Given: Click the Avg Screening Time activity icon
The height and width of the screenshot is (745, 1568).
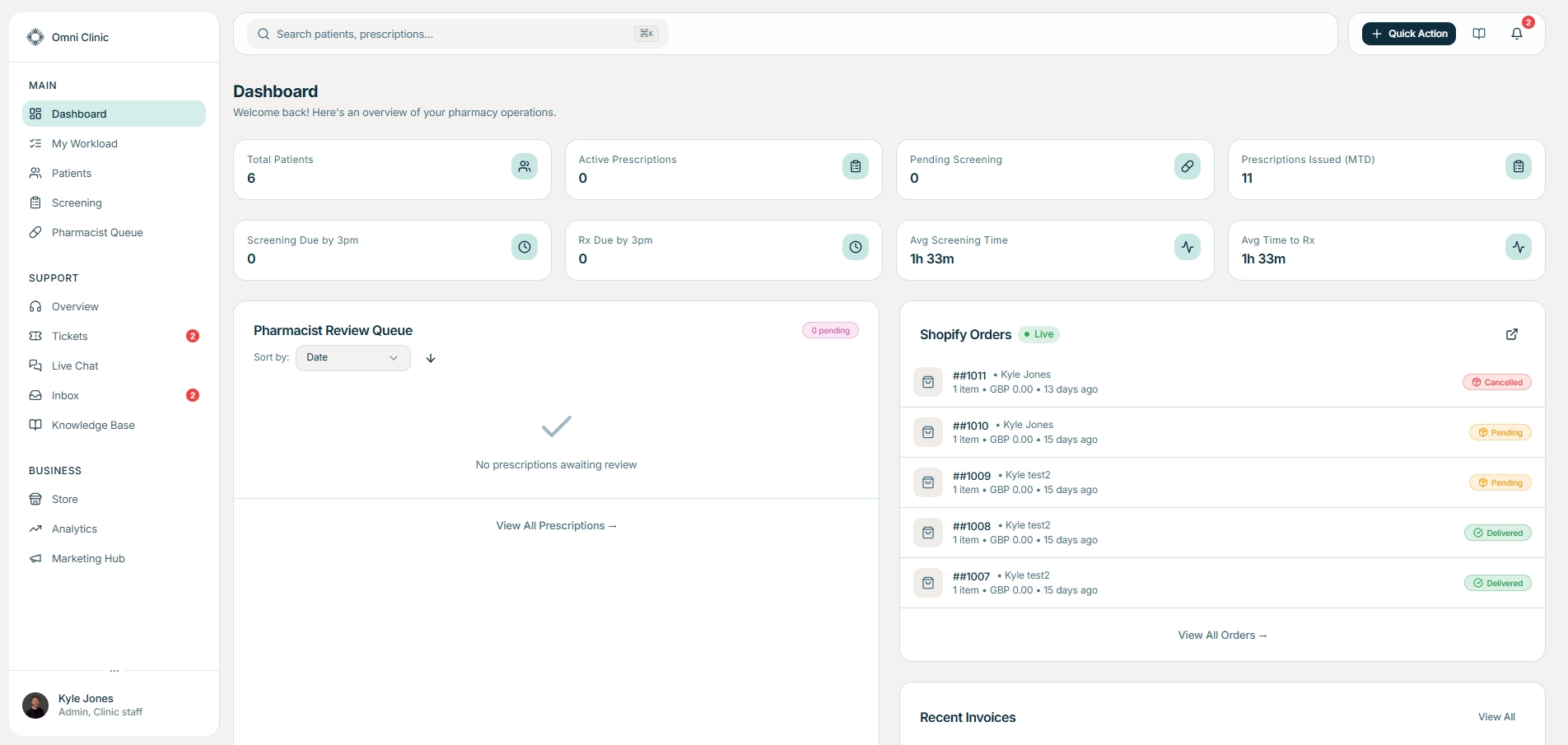Looking at the screenshot, I should click(1187, 248).
